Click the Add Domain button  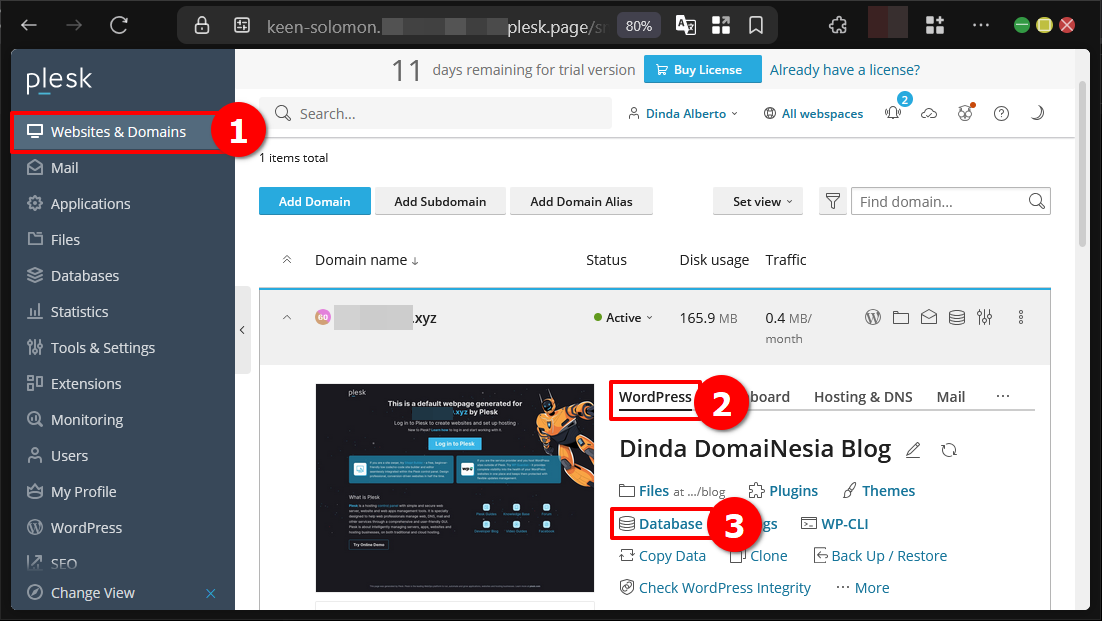point(314,201)
